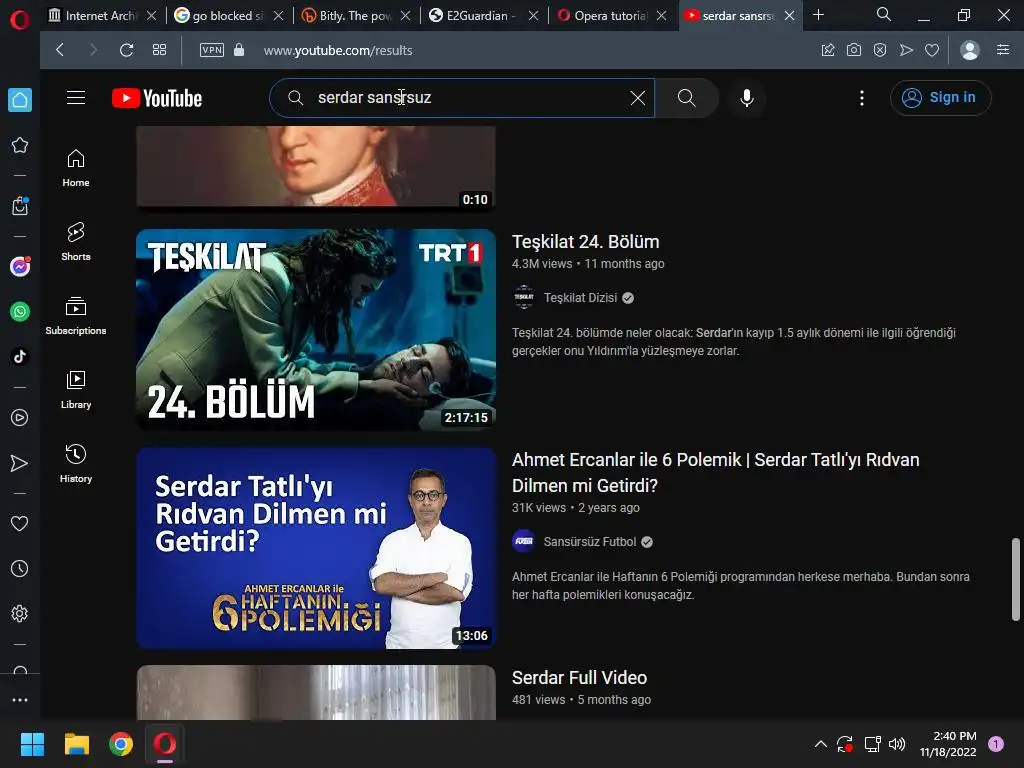Open Opera sidebar player icon
Image resolution: width=1024 pixels, height=768 pixels.
coord(20,417)
